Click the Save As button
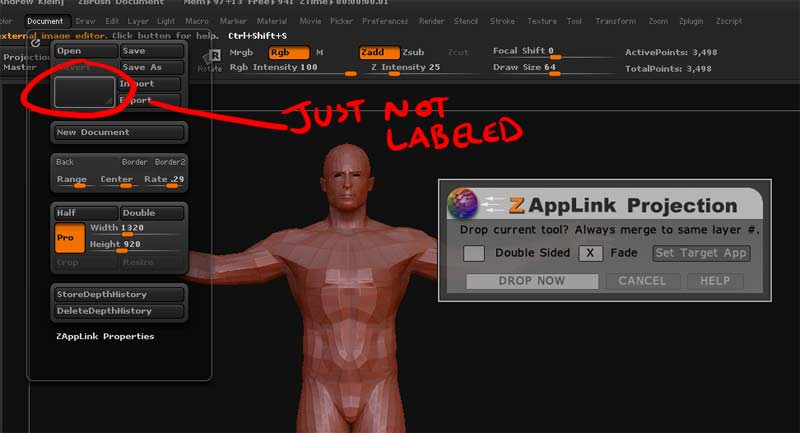This screenshot has width=800, height=433. [152, 67]
